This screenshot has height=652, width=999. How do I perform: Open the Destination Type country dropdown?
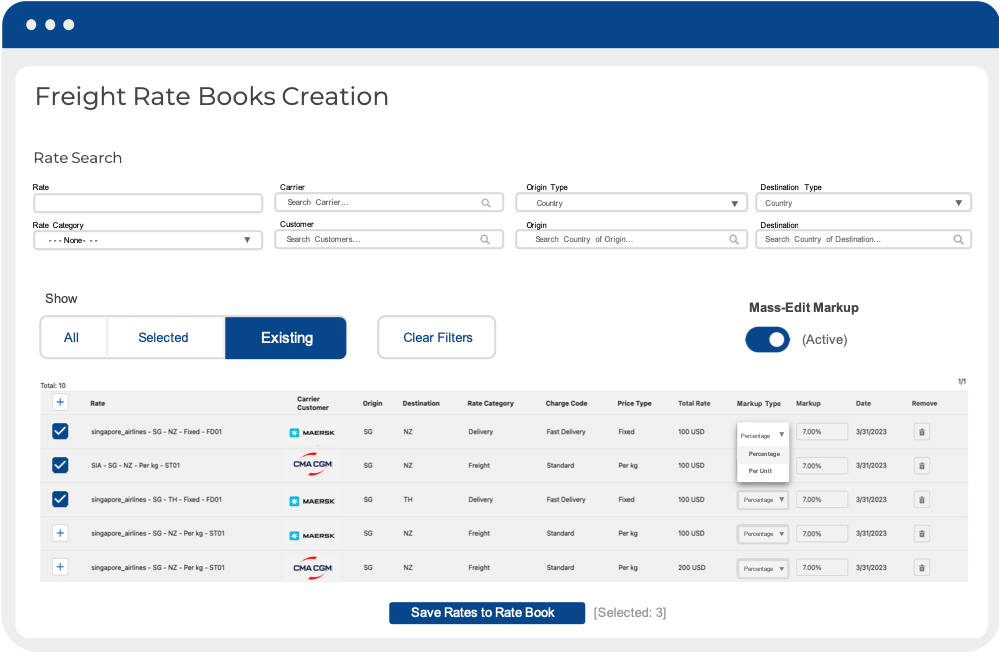tap(863, 203)
